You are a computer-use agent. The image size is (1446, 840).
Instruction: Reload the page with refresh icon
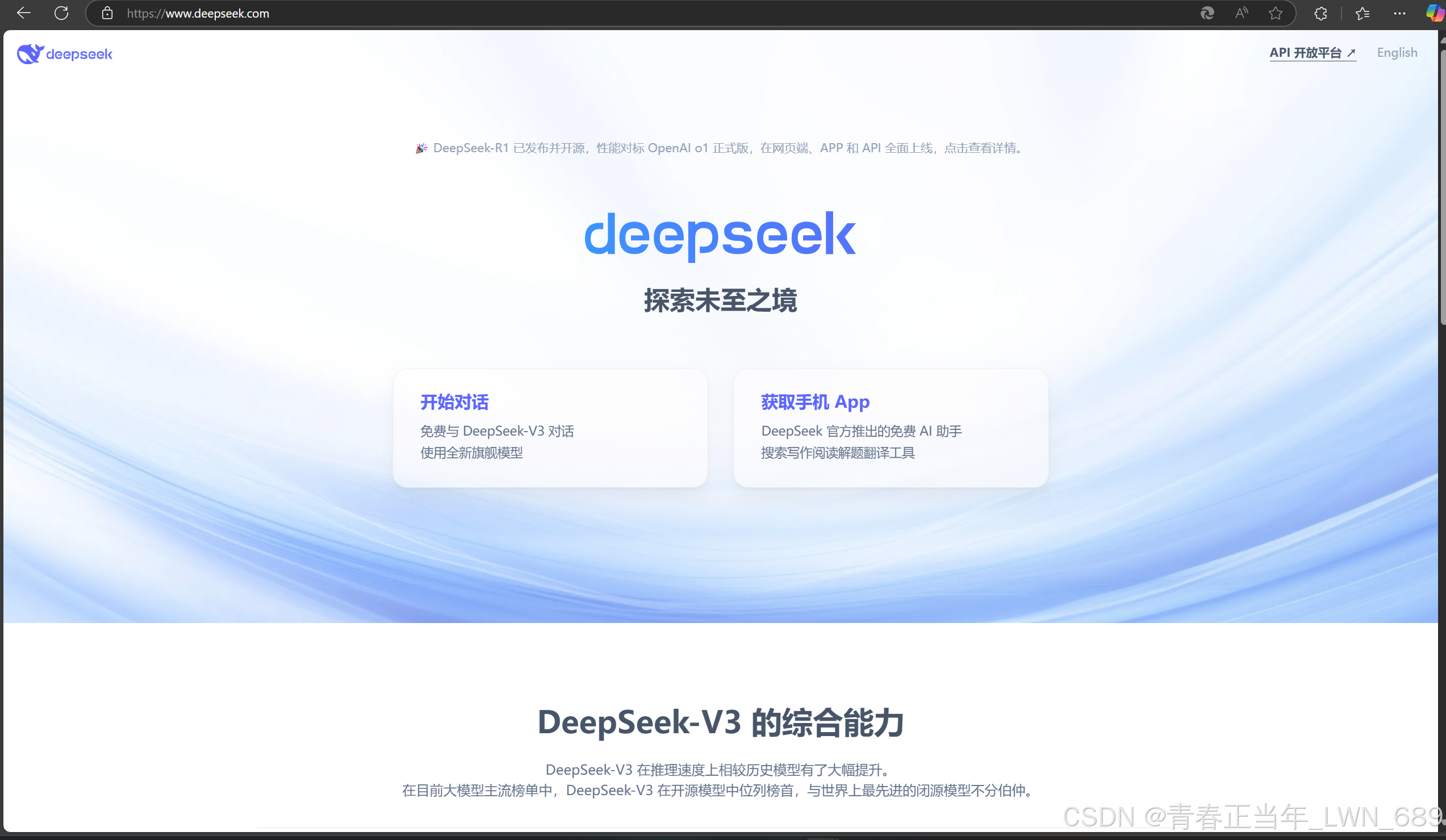[61, 13]
